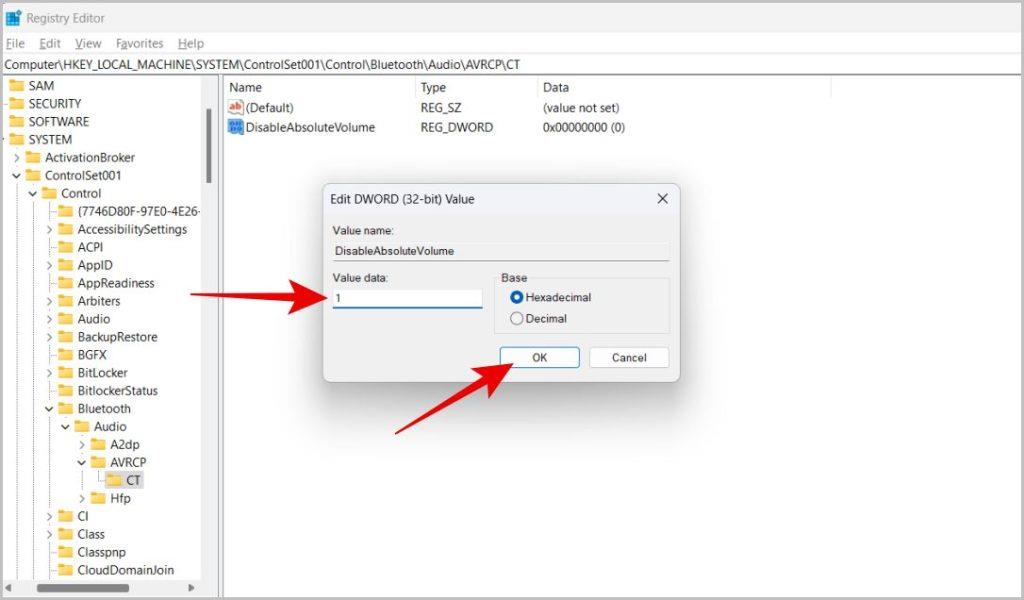The image size is (1024, 600).
Task: Click the horizontal scrollbar right arrow
Action: pos(191,588)
